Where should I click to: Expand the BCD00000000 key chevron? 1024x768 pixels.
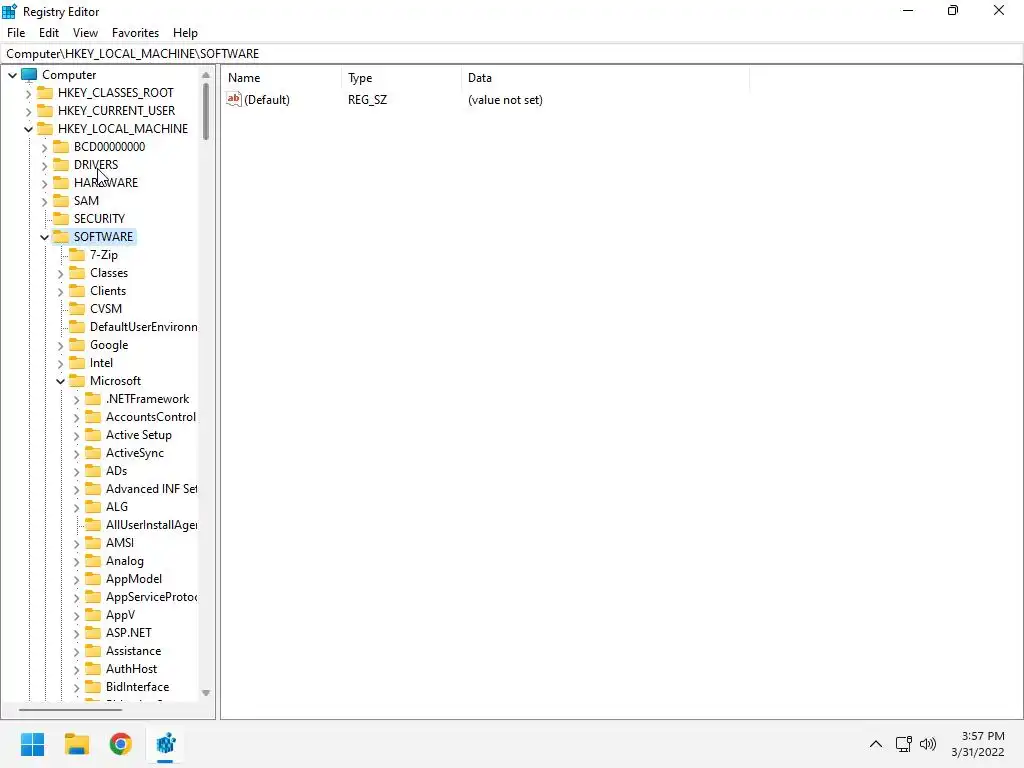click(x=44, y=148)
